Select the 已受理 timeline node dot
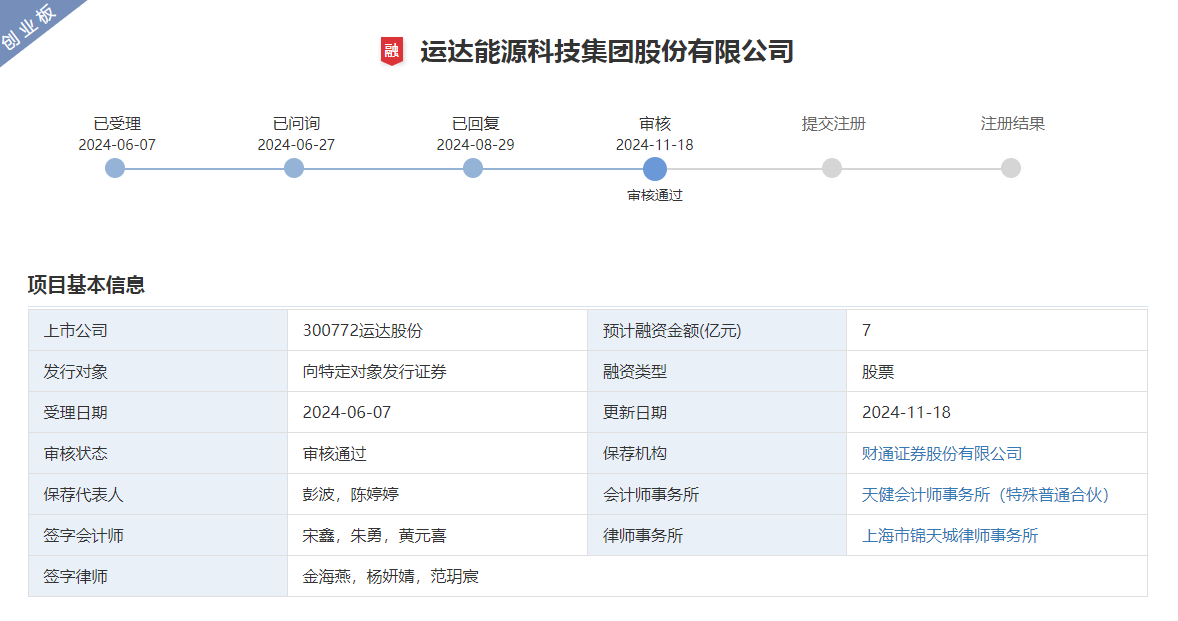 (x=115, y=169)
